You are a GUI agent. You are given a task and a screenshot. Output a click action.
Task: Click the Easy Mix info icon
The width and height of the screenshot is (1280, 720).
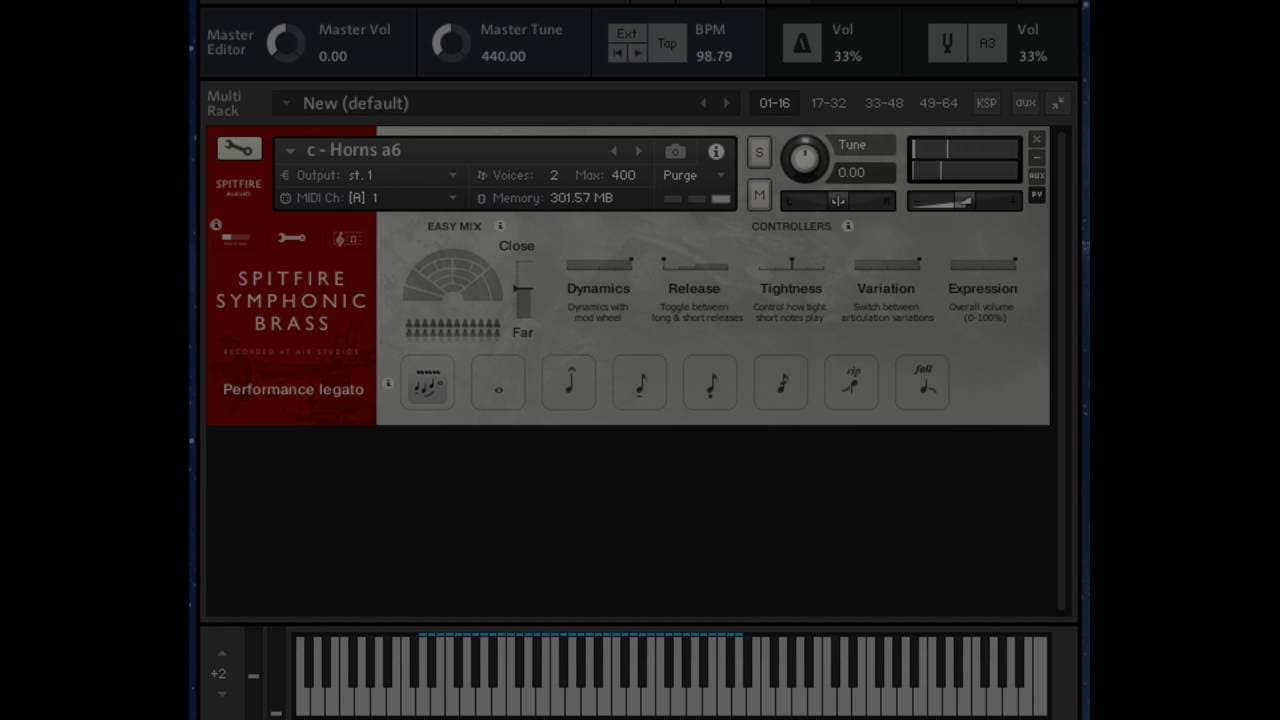(x=500, y=226)
